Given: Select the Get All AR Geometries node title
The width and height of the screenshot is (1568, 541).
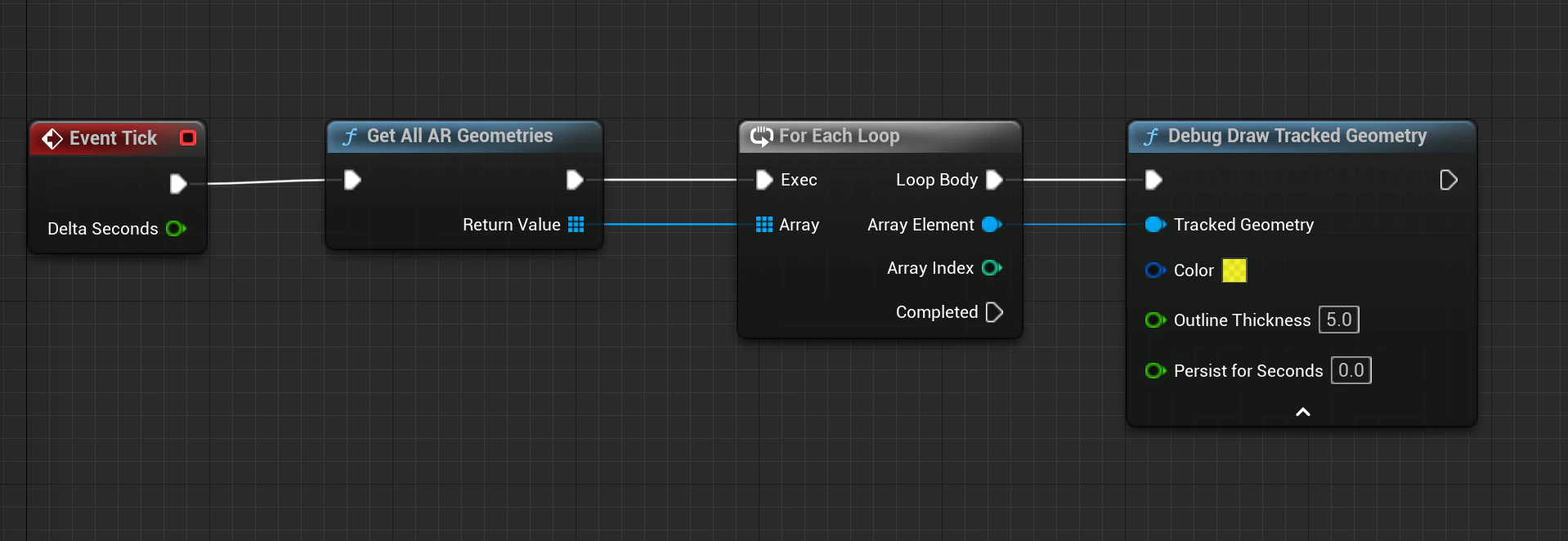Looking at the screenshot, I should [459, 136].
